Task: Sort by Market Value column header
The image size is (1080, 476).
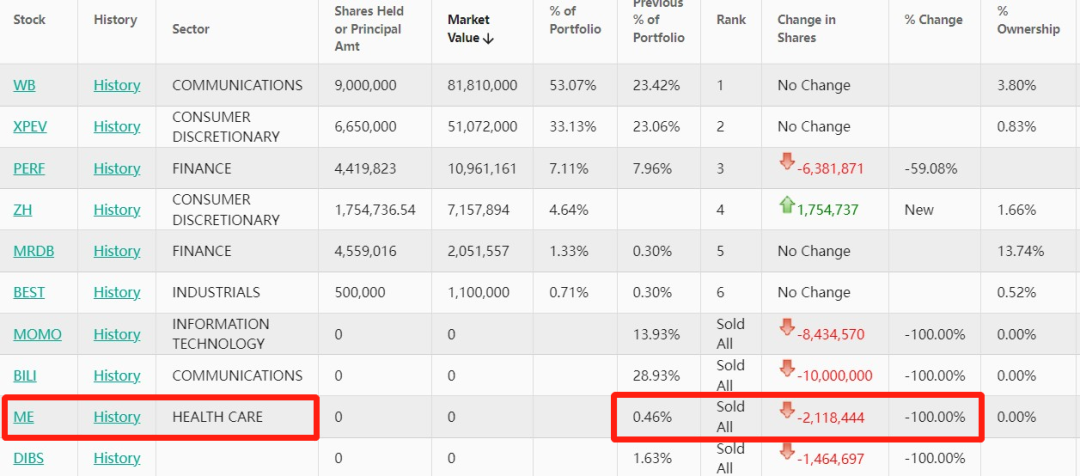Action: 470,29
